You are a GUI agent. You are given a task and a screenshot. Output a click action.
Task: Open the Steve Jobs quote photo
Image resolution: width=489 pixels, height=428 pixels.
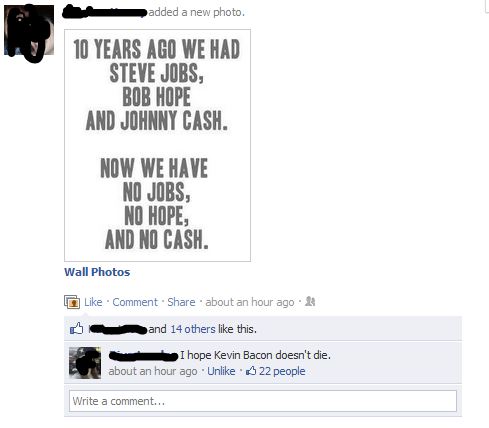click(157, 145)
